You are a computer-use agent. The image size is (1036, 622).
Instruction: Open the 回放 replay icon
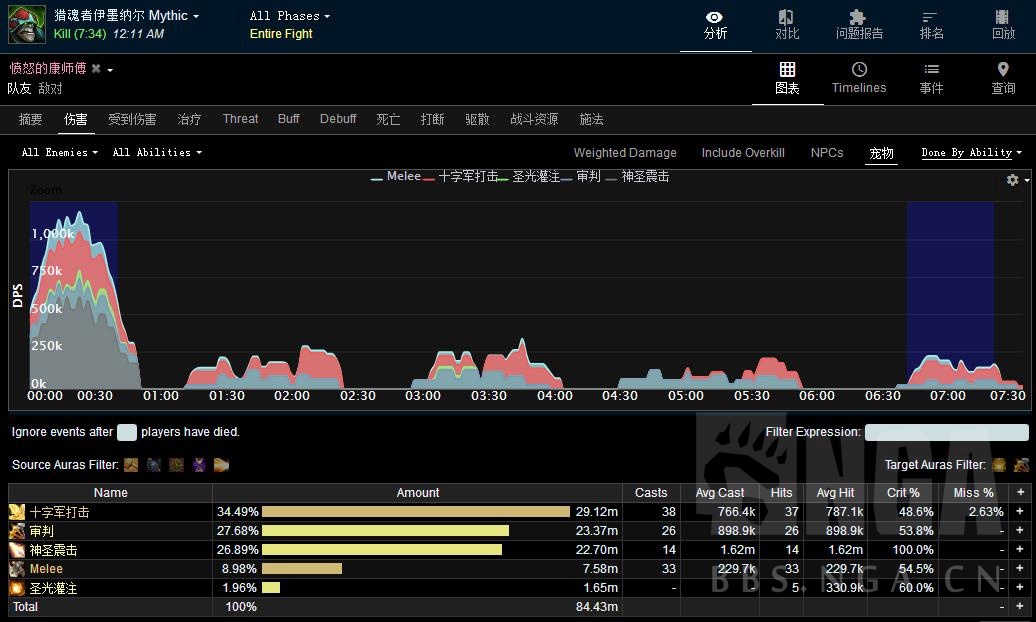[1002, 17]
